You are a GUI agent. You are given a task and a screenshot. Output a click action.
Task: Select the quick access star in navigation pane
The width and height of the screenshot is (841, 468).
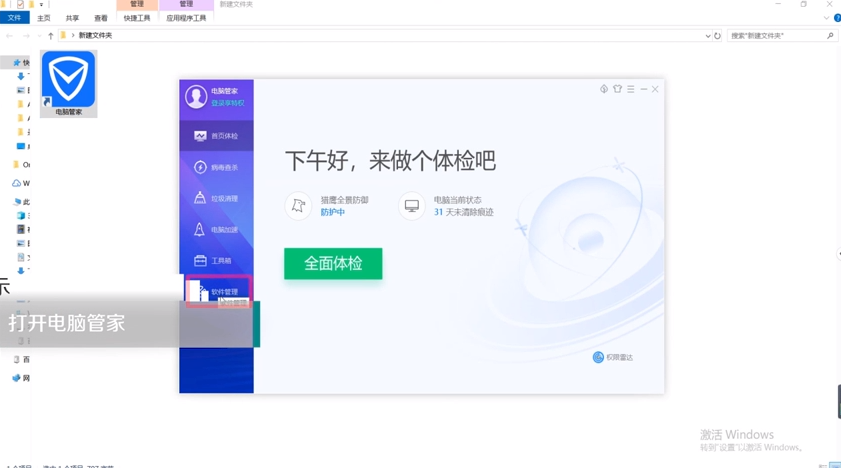[17, 63]
